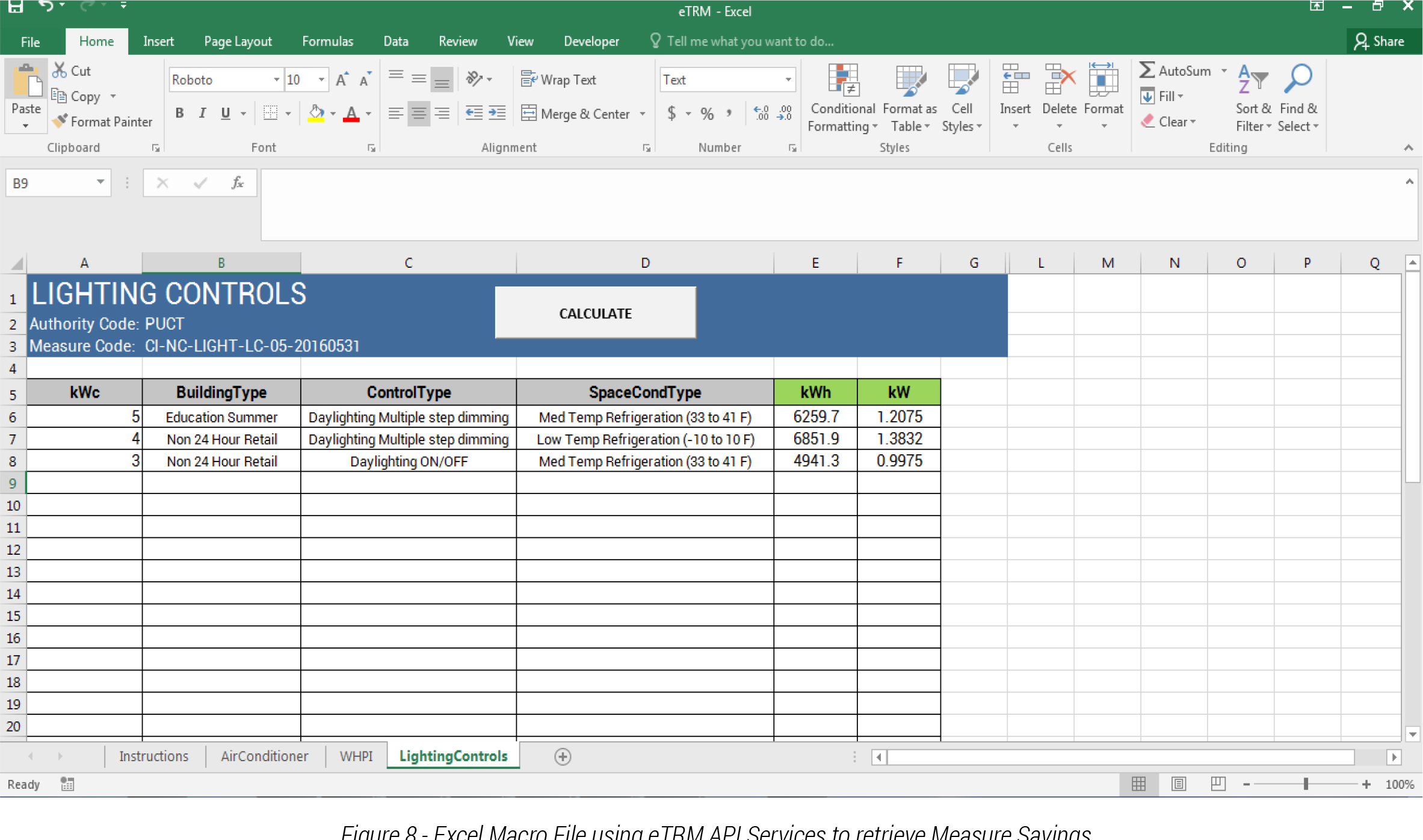Expand AutoSum options arrow
1423x840 pixels.
1224,70
